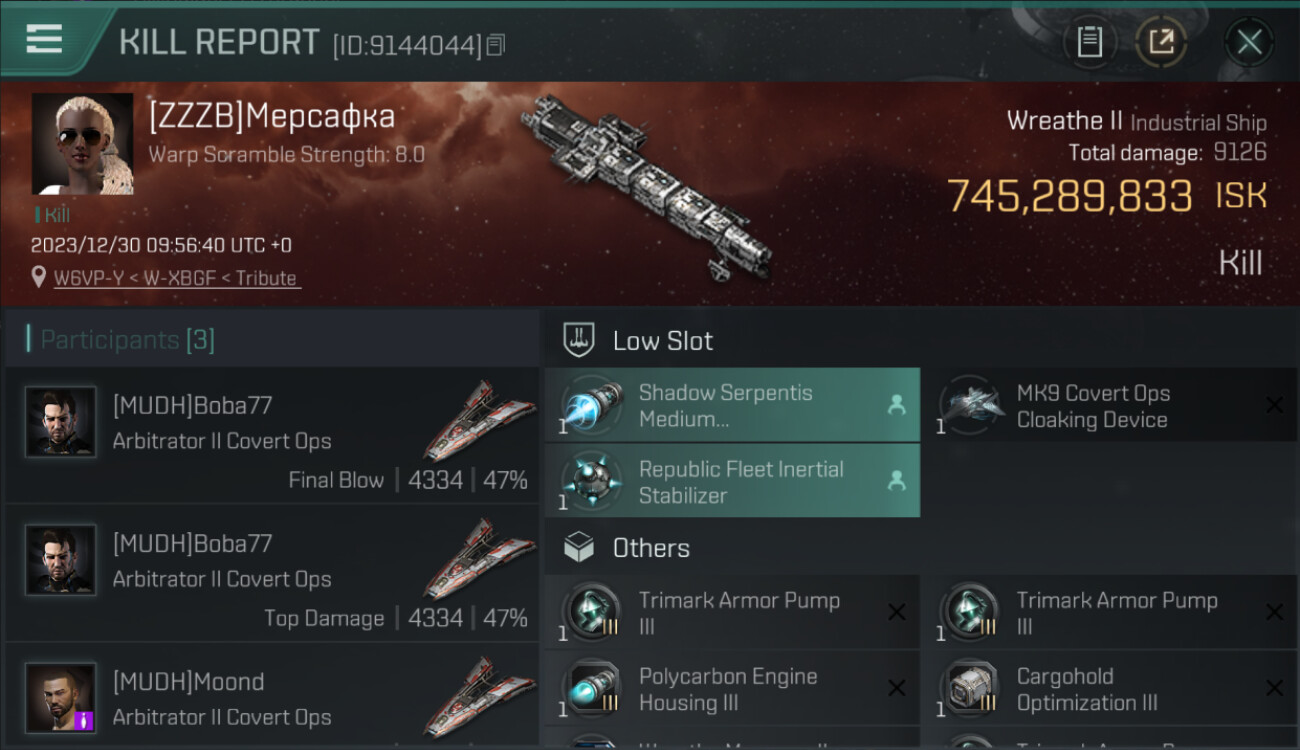The height and width of the screenshot is (750, 1300).
Task: Select Boba77 Top Damage participant entry
Action: tap(272, 573)
